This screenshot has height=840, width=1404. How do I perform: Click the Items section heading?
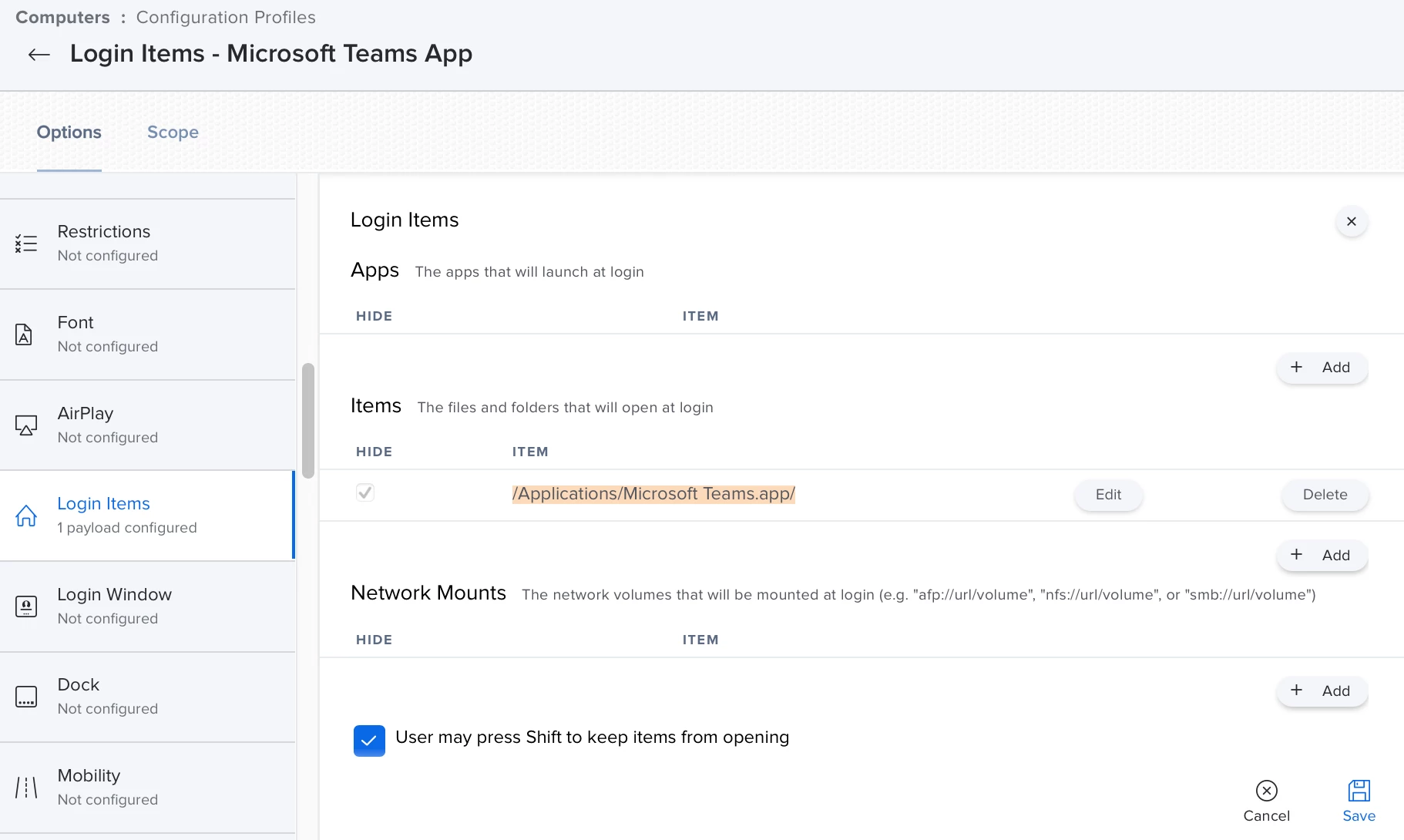[x=376, y=405]
